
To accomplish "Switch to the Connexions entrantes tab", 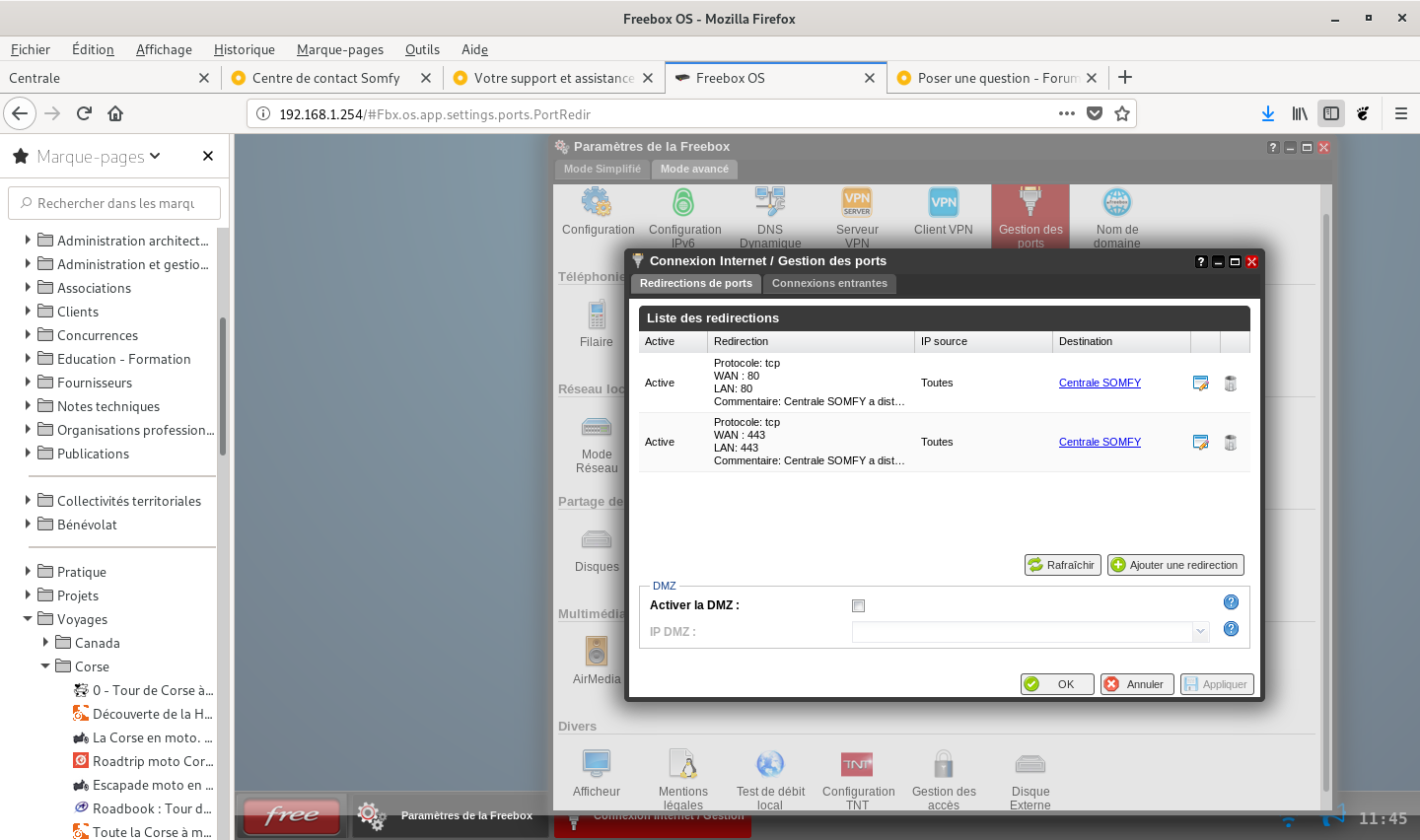I will pos(829,283).
